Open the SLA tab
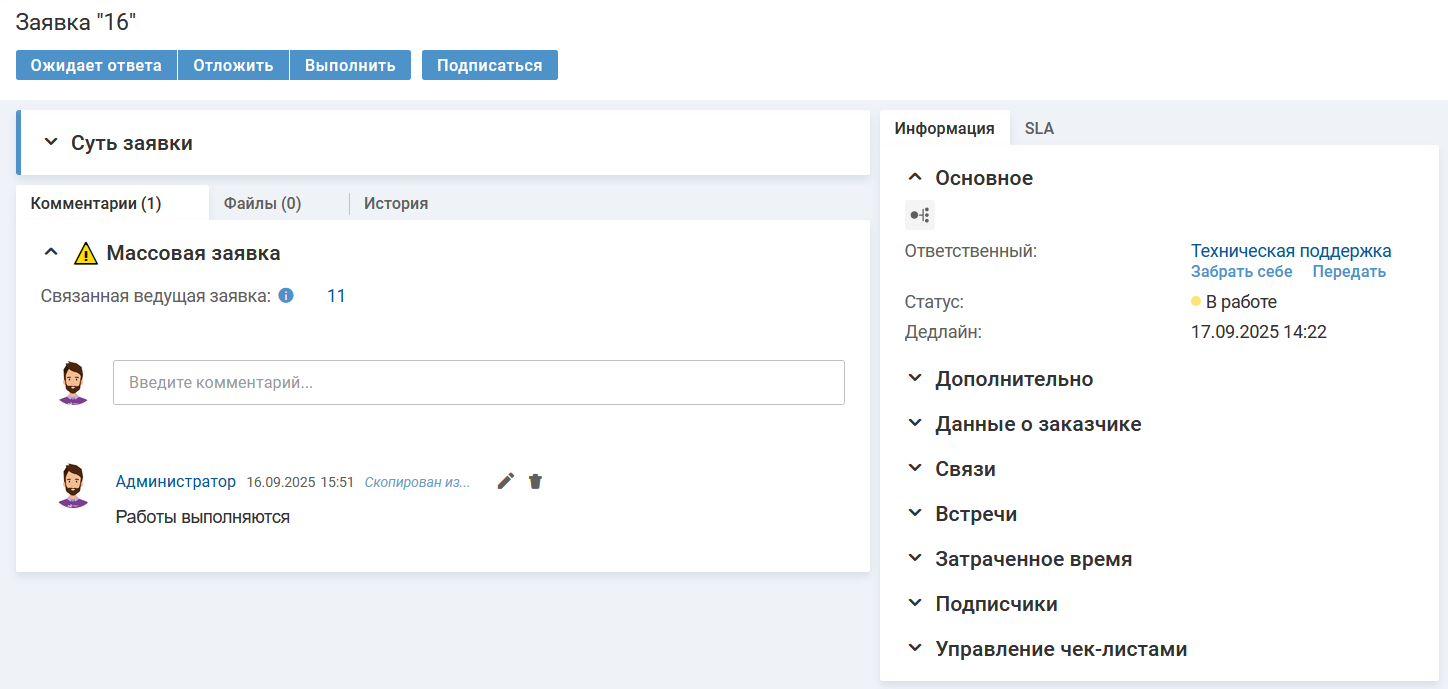Screen dimensions: 1448x689 [1039, 128]
